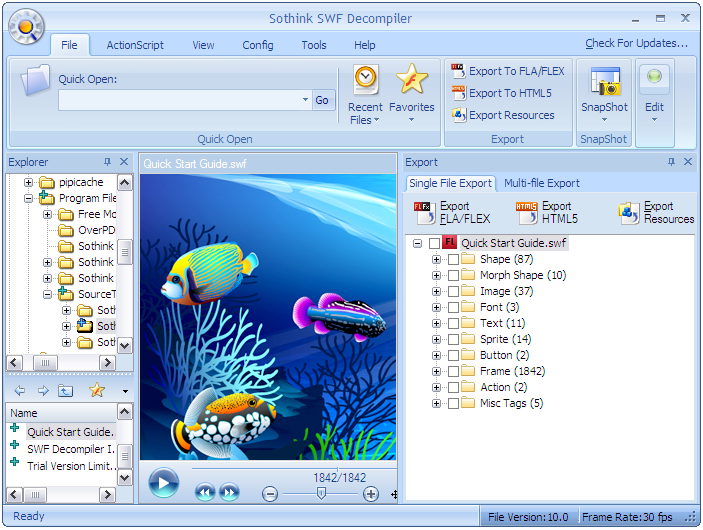Click the Quick Open folder icon
This screenshot has height=530, width=703.
35,80
